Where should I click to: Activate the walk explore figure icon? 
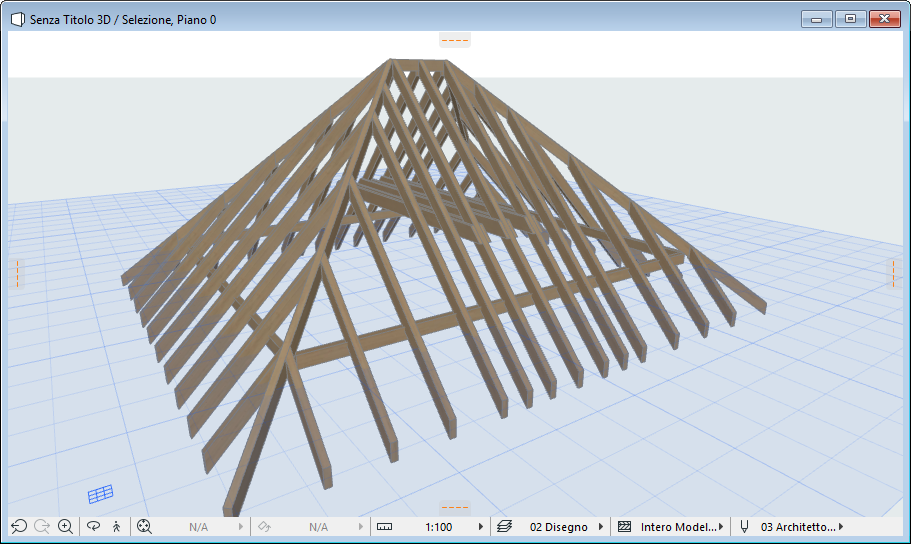click(x=116, y=526)
